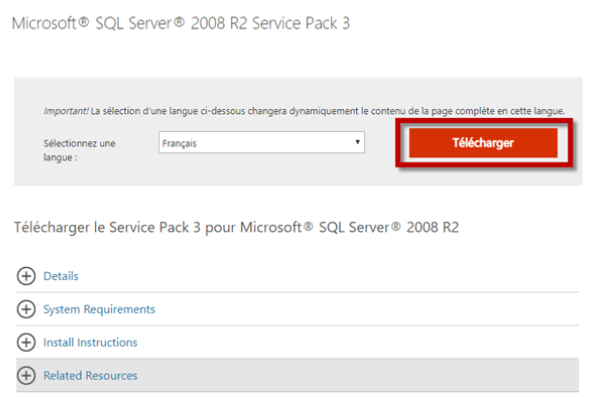Click blank area of the Install Instructions row

pyautogui.click(x=357, y=342)
